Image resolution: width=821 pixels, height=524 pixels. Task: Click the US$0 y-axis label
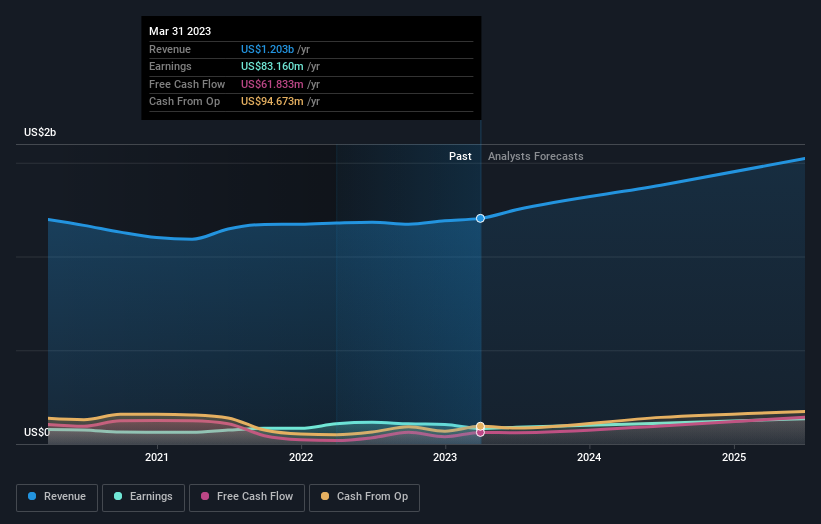tap(37, 432)
